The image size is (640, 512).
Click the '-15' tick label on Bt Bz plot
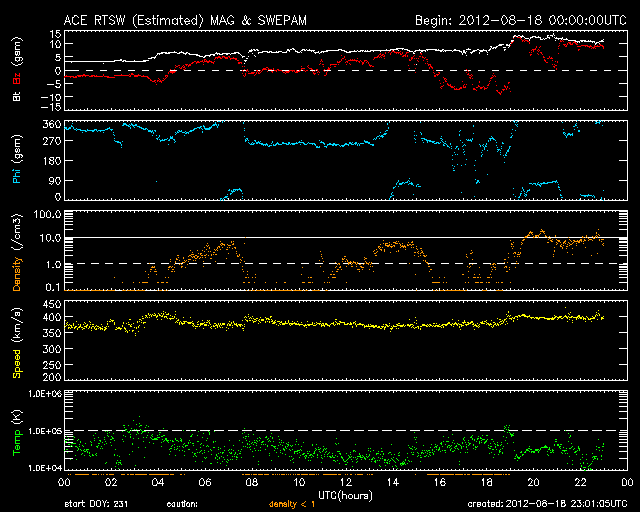tap(51, 107)
